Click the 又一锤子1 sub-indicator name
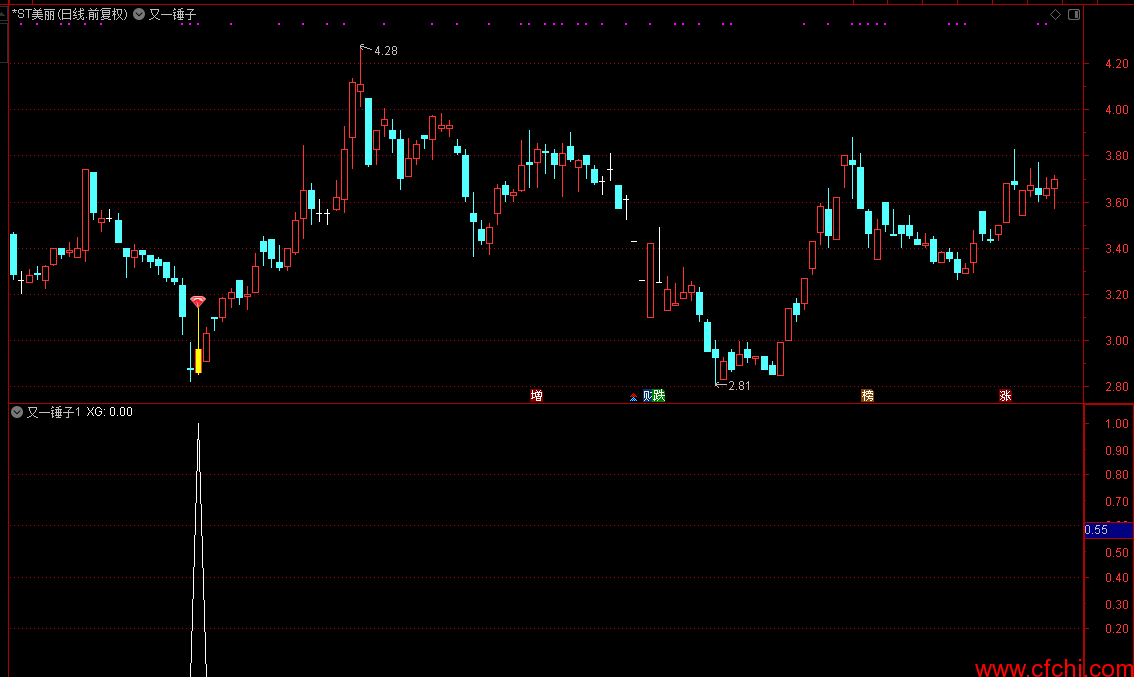Image resolution: width=1134 pixels, height=677 pixels. [x=54, y=412]
